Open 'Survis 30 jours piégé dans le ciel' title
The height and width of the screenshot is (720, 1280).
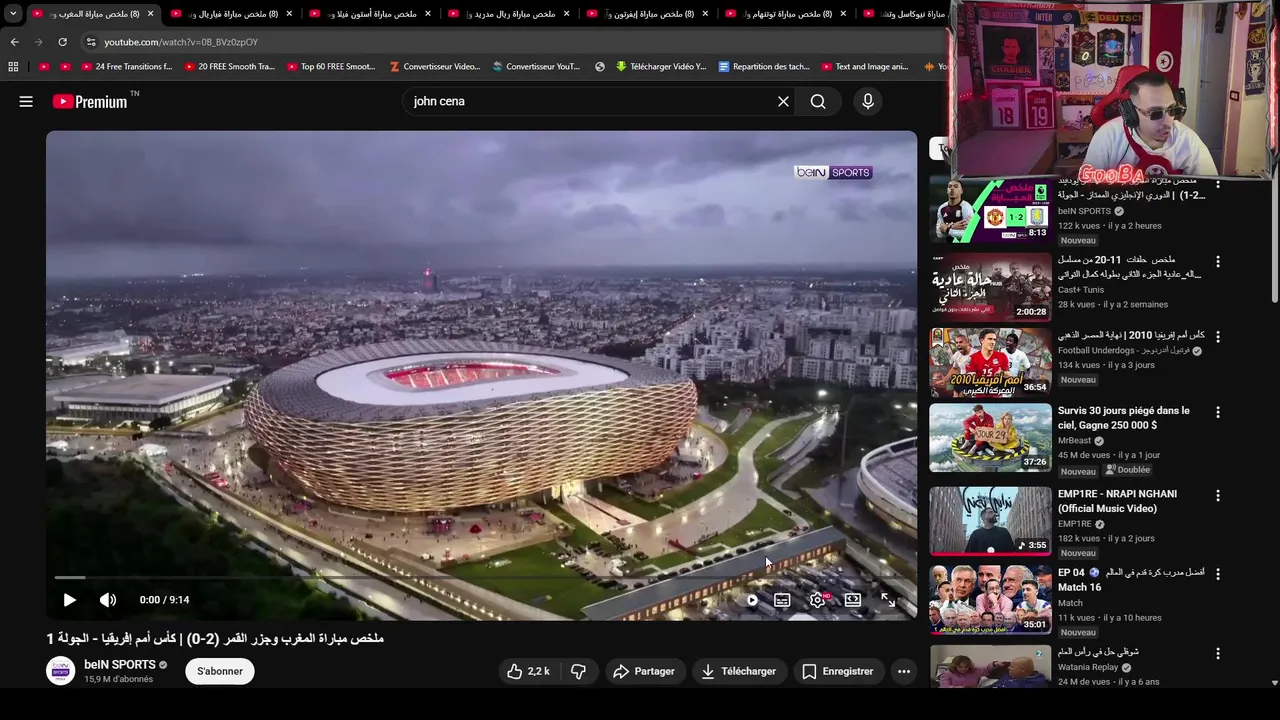1124,418
